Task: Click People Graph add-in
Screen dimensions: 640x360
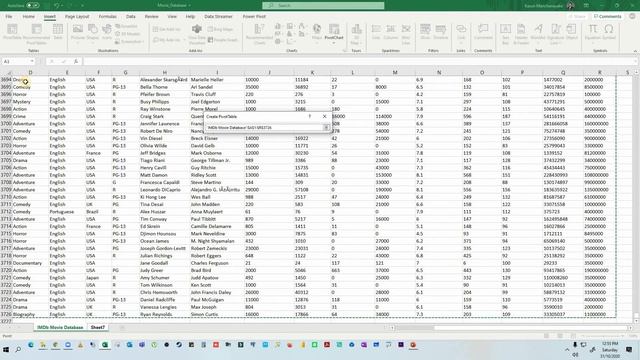Action: 223,40
